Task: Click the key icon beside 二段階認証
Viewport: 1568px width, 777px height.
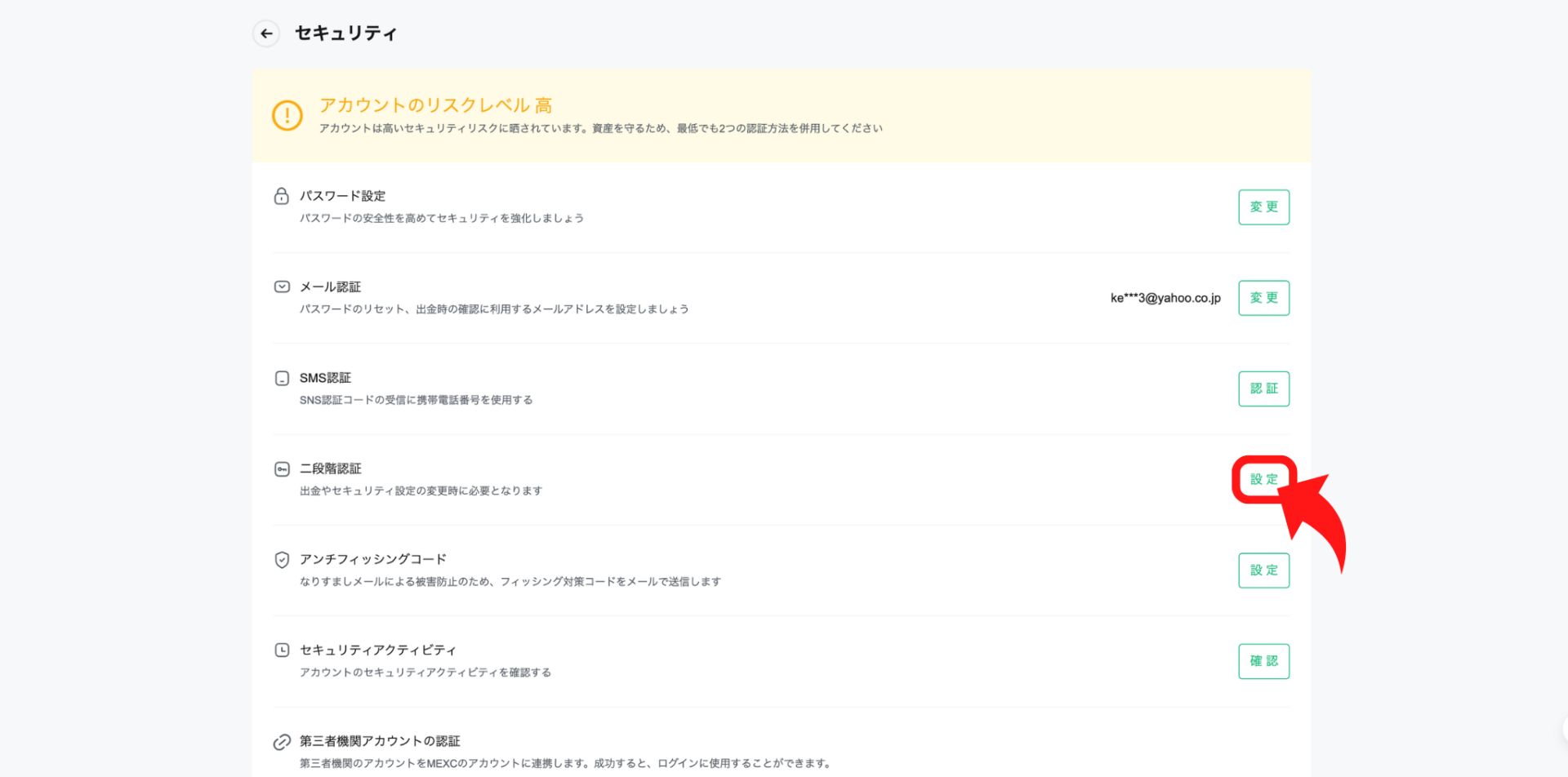Action: [282, 468]
